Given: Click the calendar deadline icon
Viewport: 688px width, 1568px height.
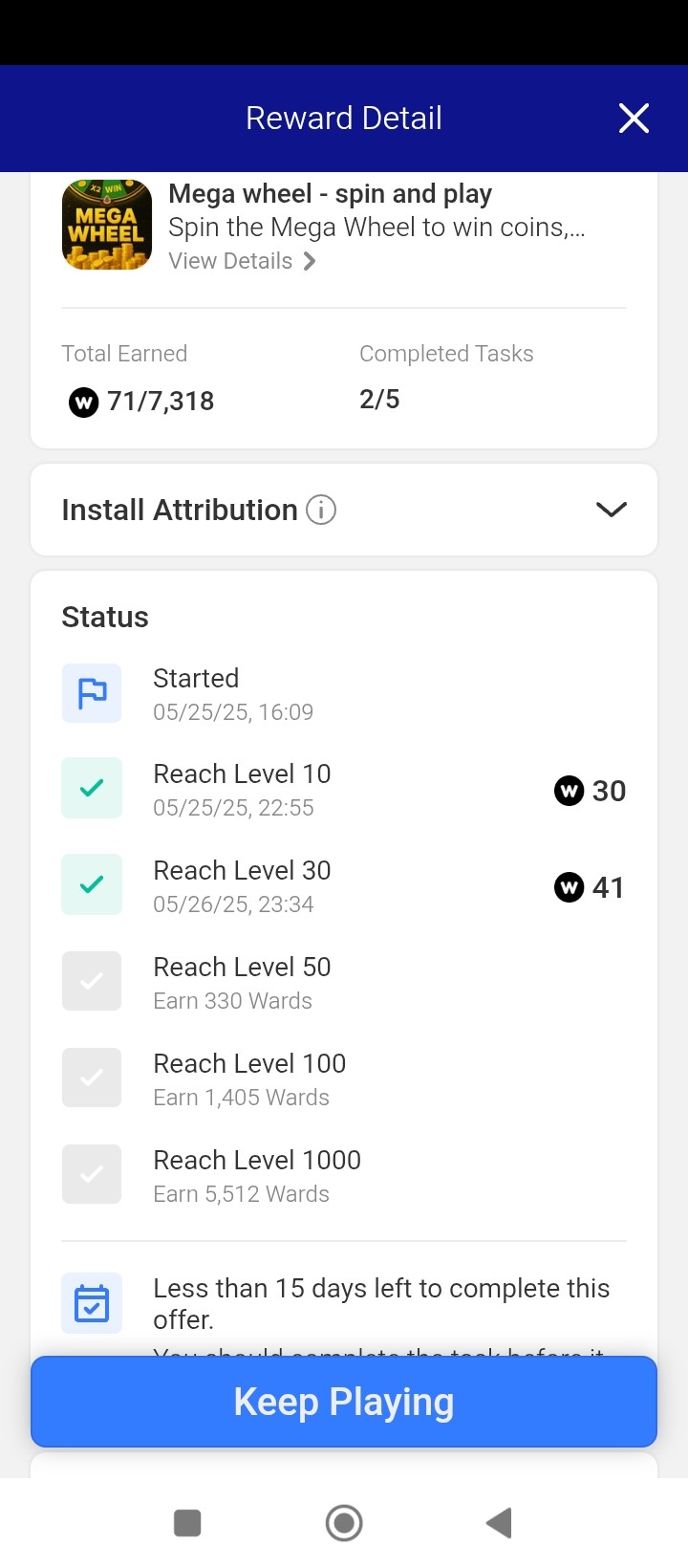Looking at the screenshot, I should 92,1303.
